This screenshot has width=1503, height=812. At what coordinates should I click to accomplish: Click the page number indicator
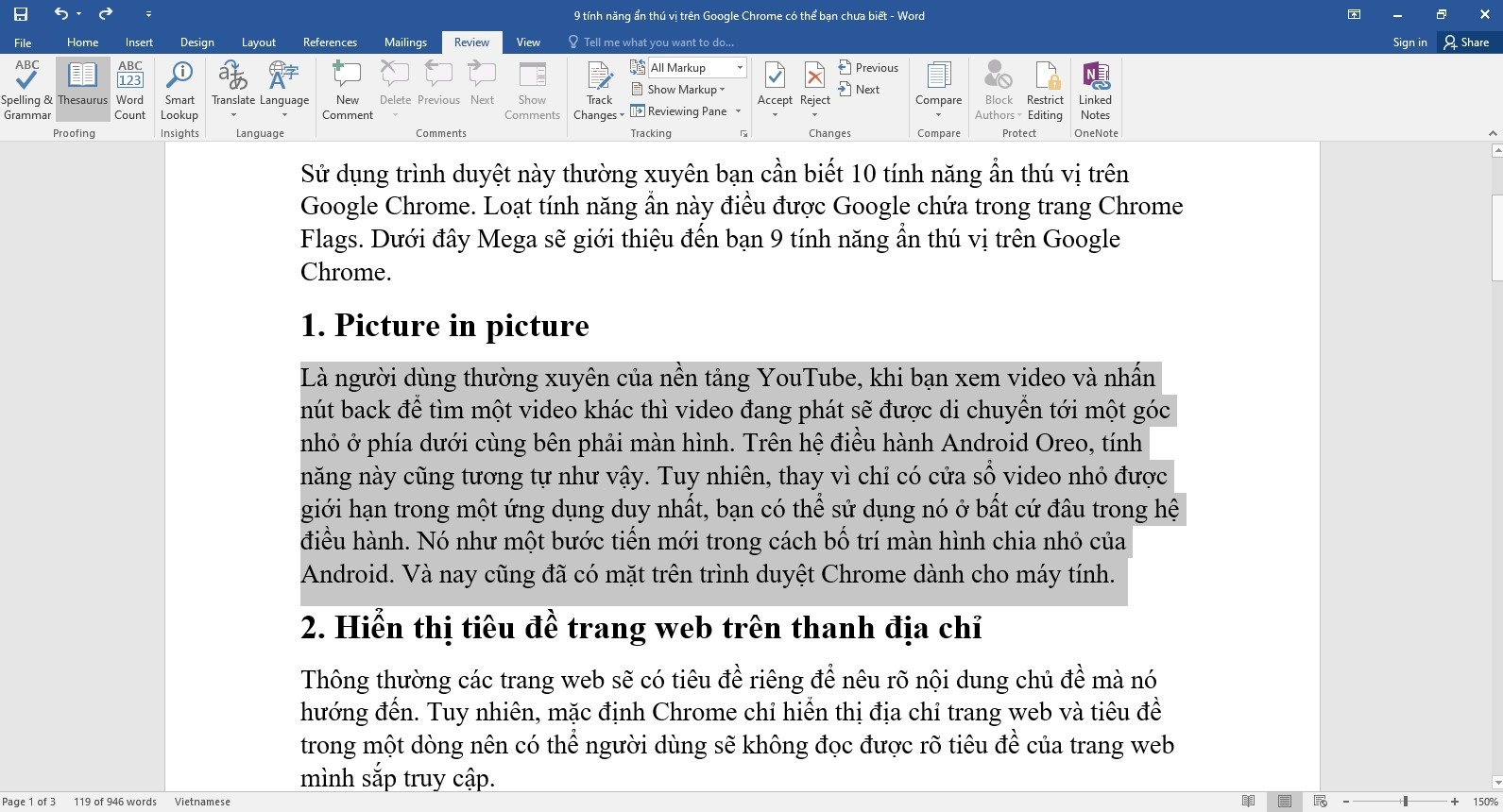coord(29,802)
